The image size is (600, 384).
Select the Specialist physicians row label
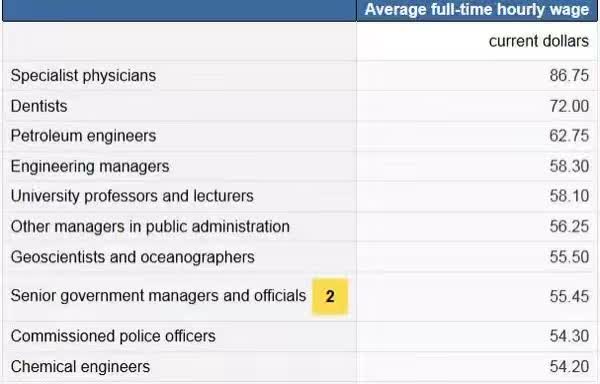pos(83,76)
